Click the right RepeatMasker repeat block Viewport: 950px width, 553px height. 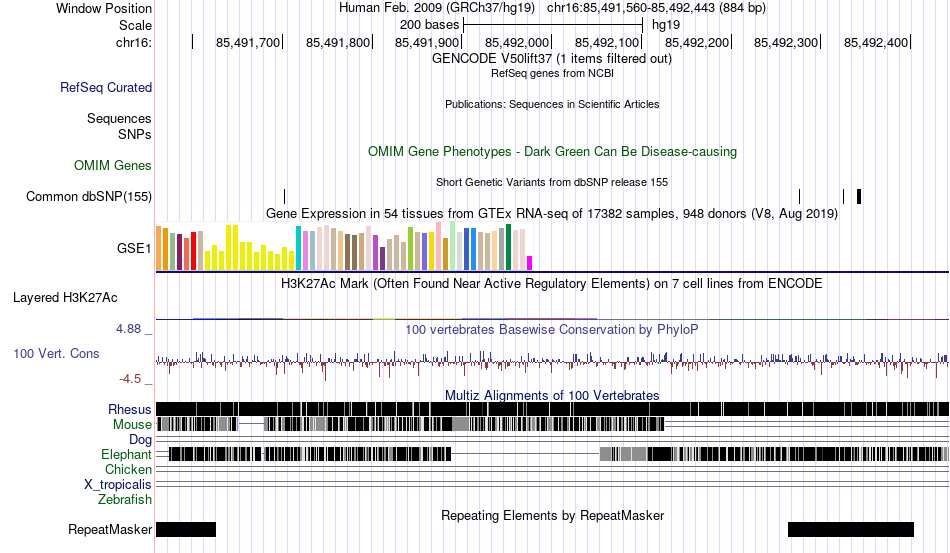click(x=851, y=529)
